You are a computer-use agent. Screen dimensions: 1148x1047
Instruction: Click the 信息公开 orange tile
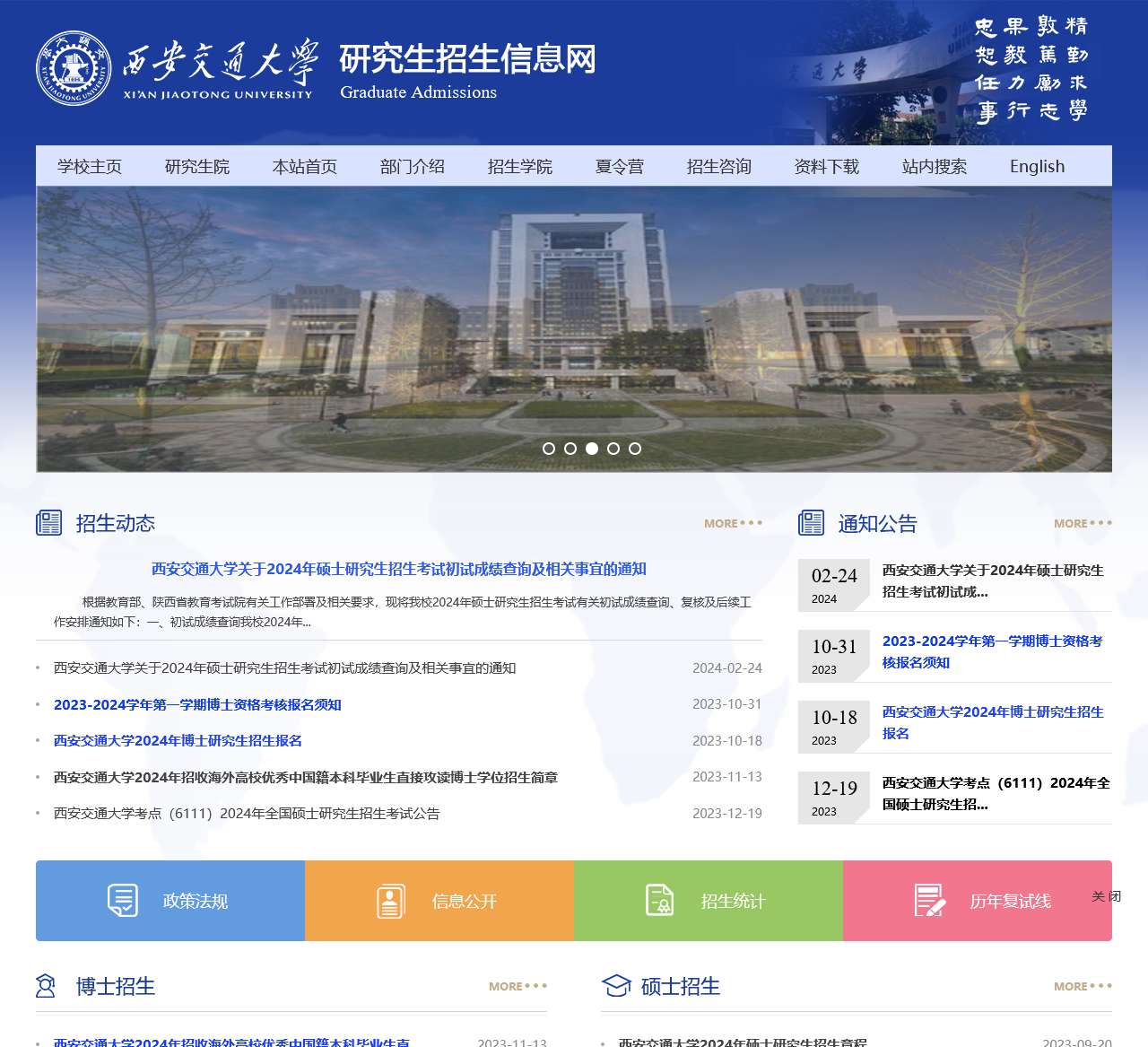coord(439,901)
